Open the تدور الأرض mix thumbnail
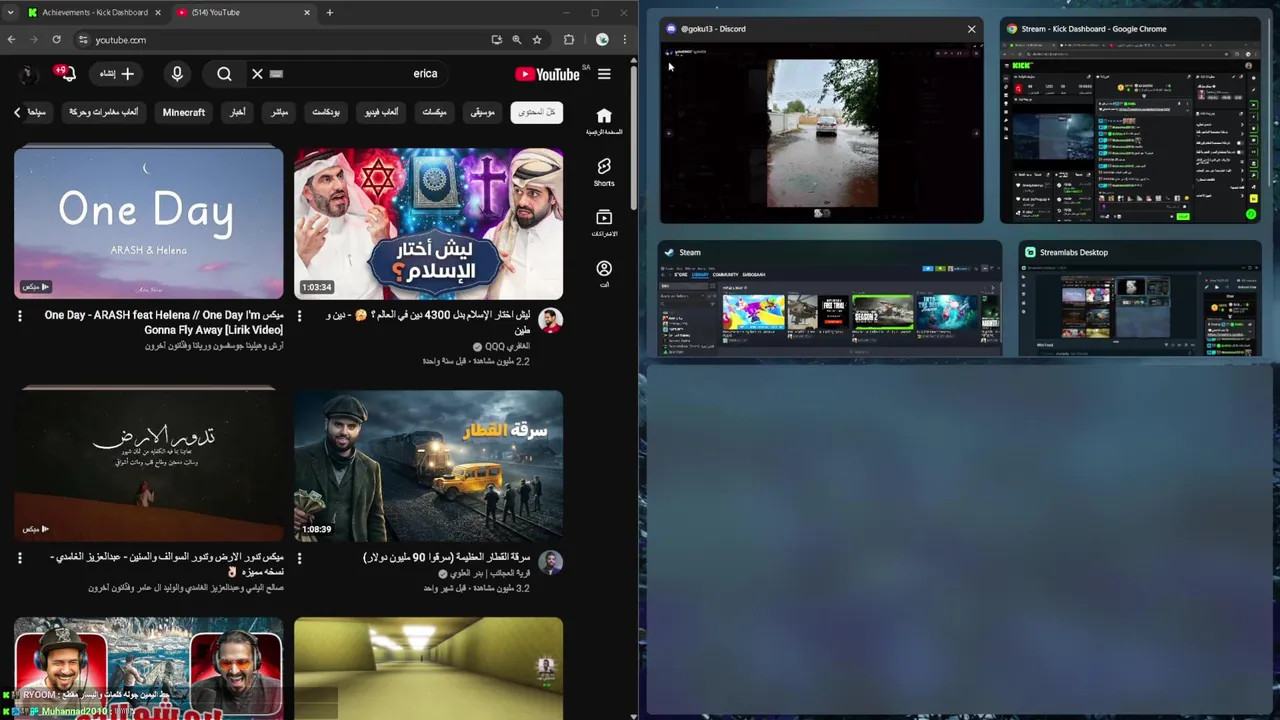 pos(149,465)
